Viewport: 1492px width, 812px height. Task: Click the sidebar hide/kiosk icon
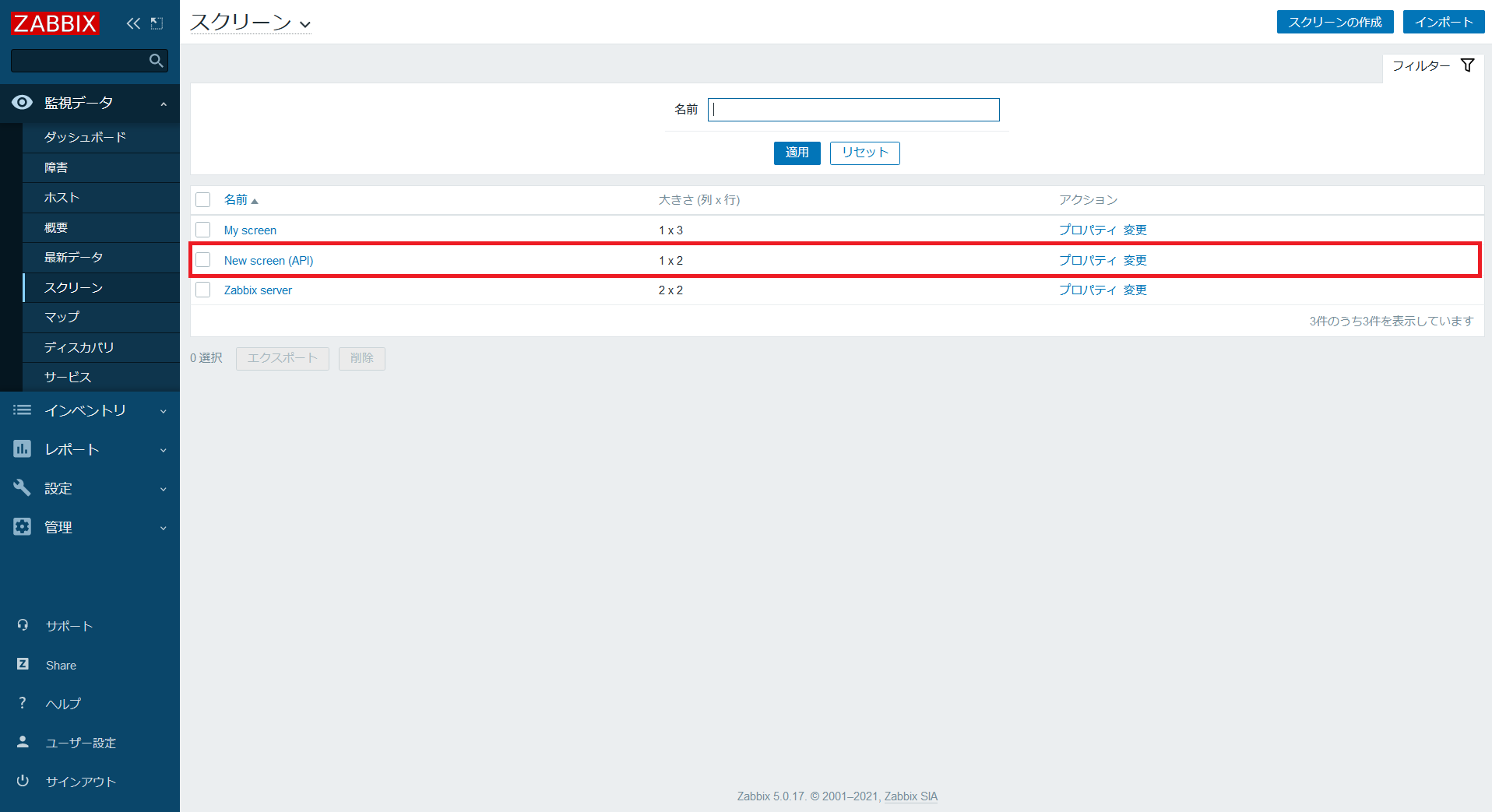tap(157, 23)
